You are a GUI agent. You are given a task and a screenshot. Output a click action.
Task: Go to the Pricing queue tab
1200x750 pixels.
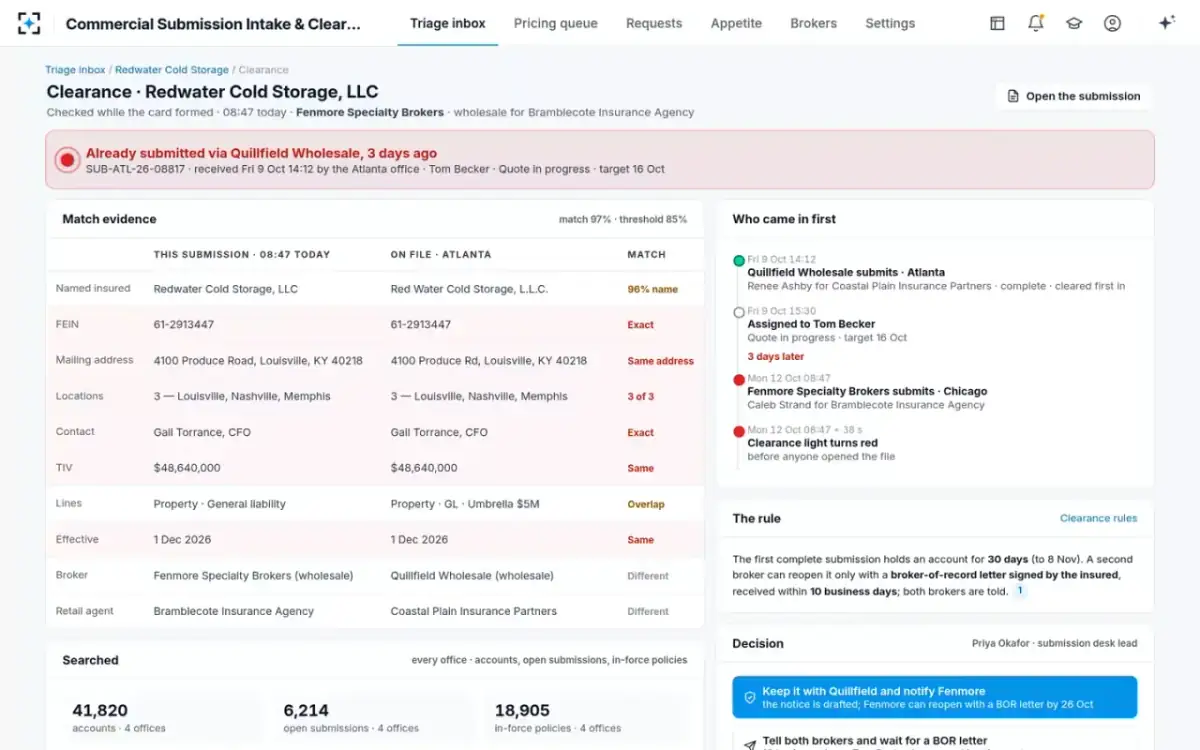pos(556,23)
